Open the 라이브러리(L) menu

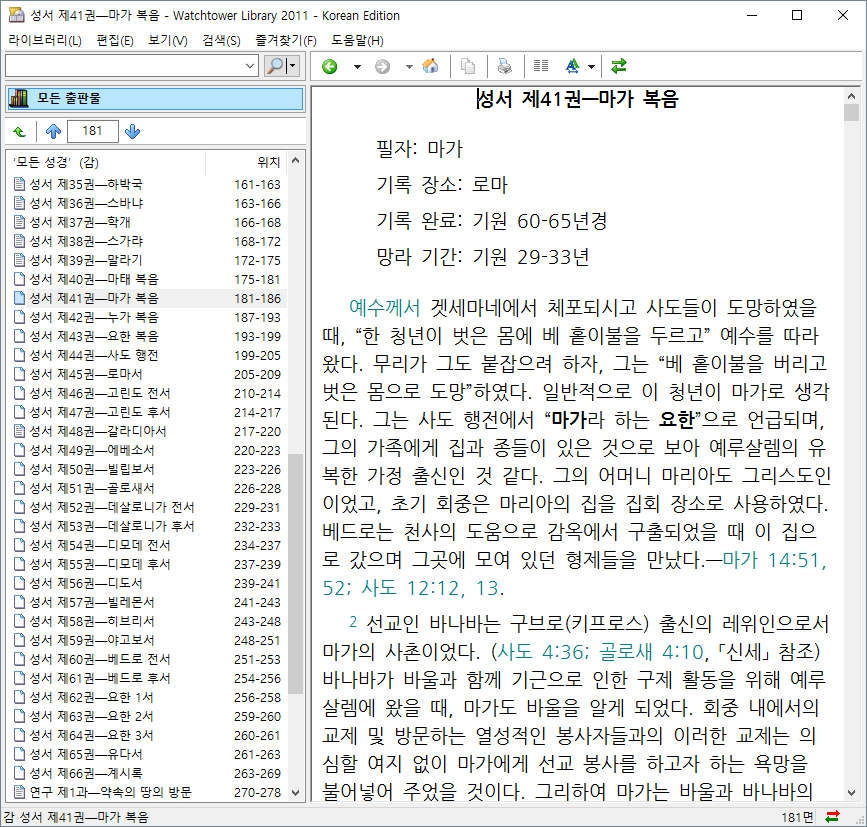pyautogui.click(x=45, y=40)
